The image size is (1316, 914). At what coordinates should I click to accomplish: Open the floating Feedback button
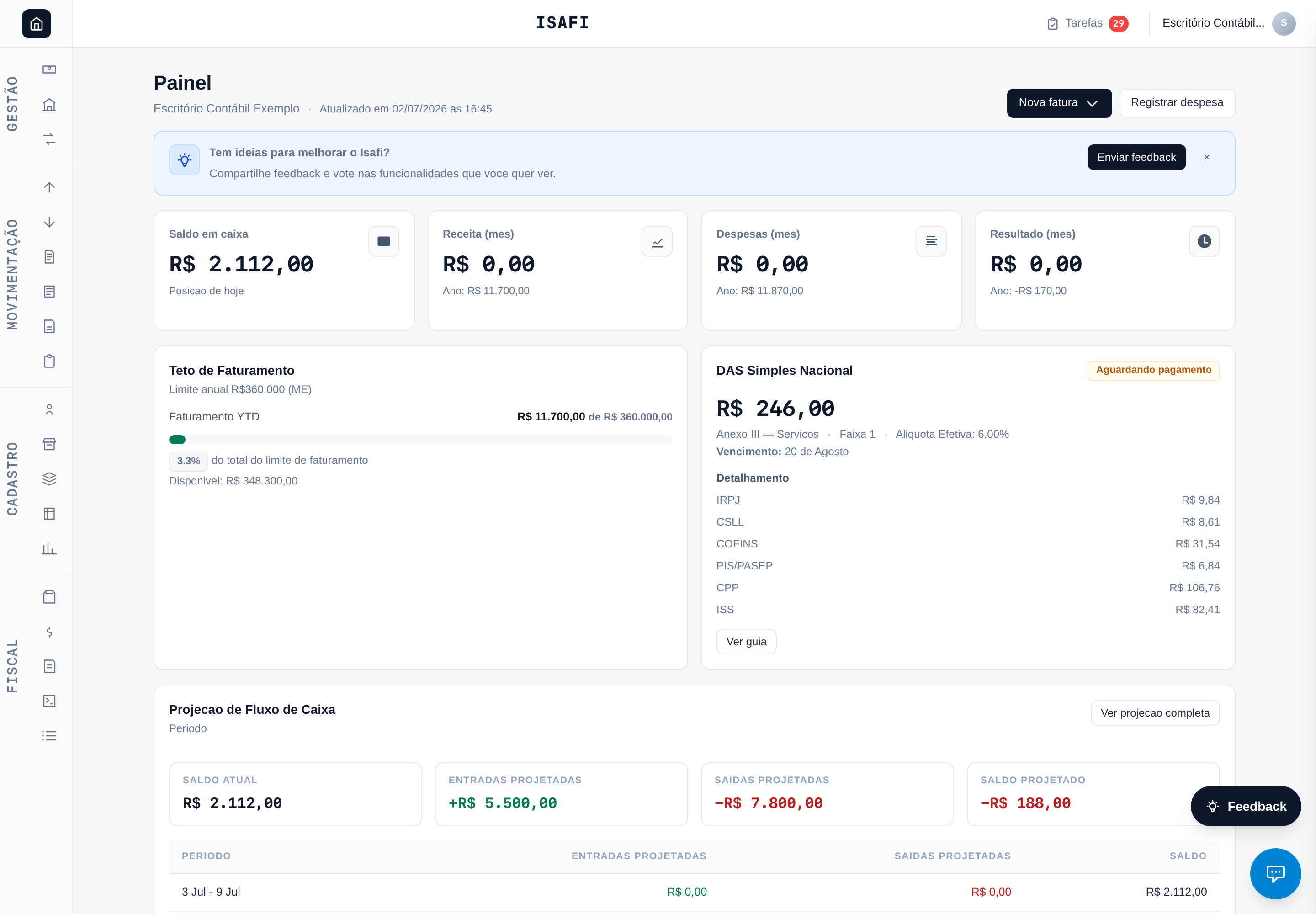(1246, 806)
